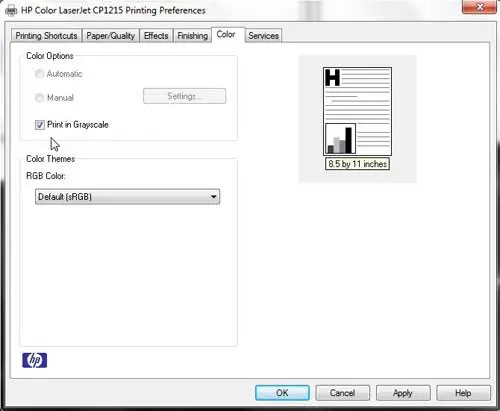
Task: Click the page preview thumbnail
Action: [357, 111]
